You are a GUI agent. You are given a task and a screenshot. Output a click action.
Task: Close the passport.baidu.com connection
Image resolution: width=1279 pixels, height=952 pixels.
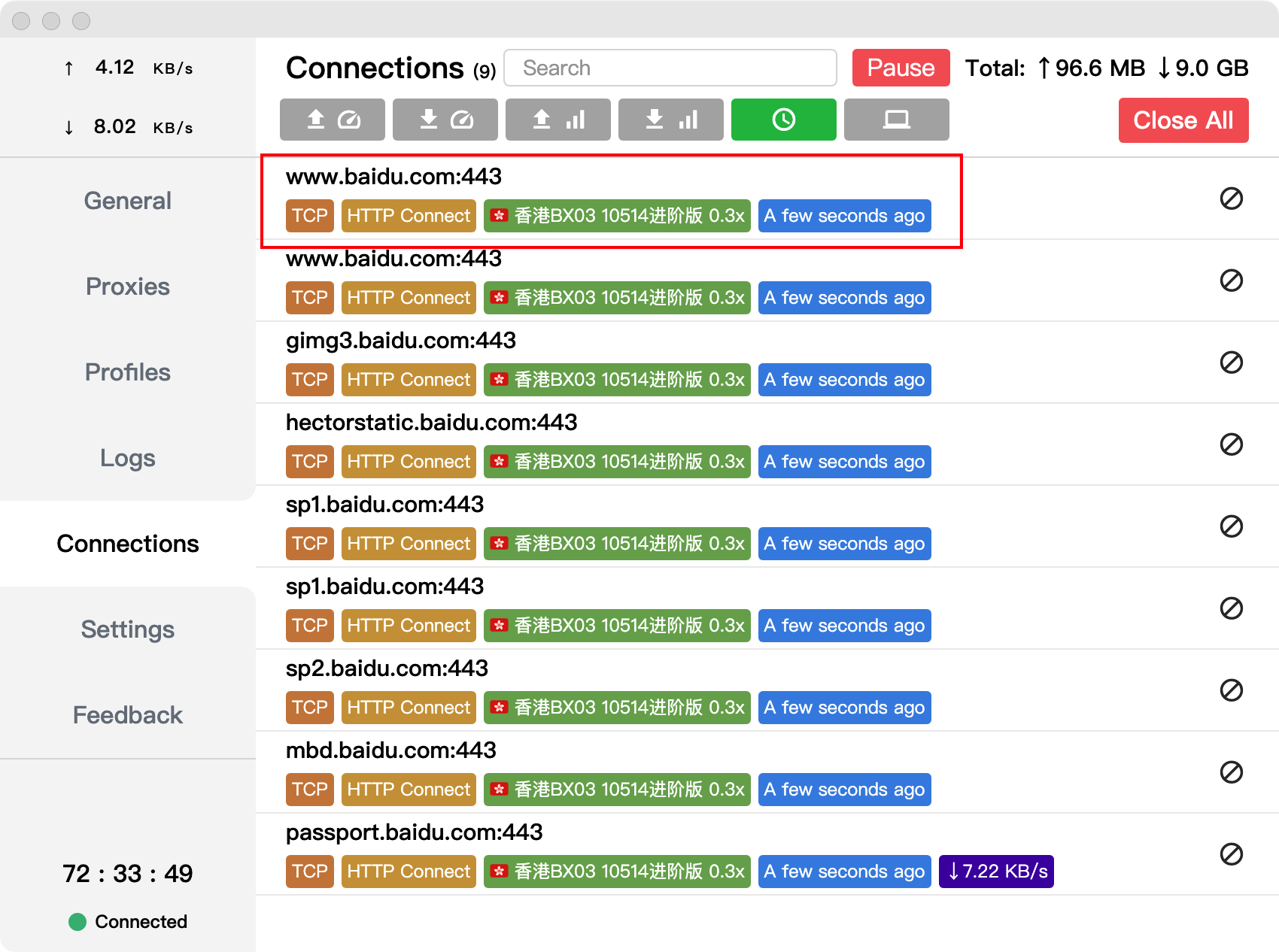coord(1231,854)
